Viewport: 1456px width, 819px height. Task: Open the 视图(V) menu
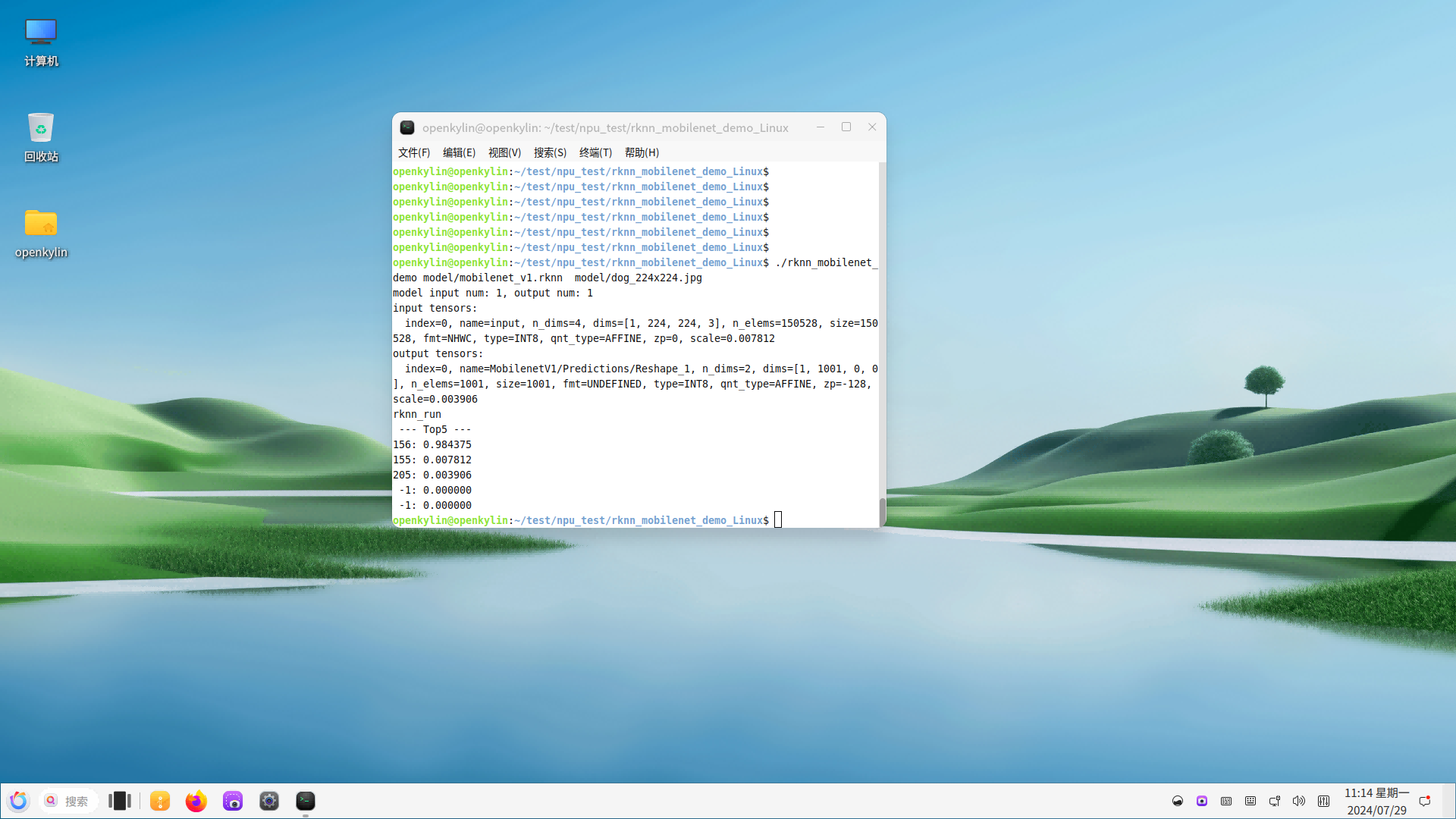coord(504,152)
